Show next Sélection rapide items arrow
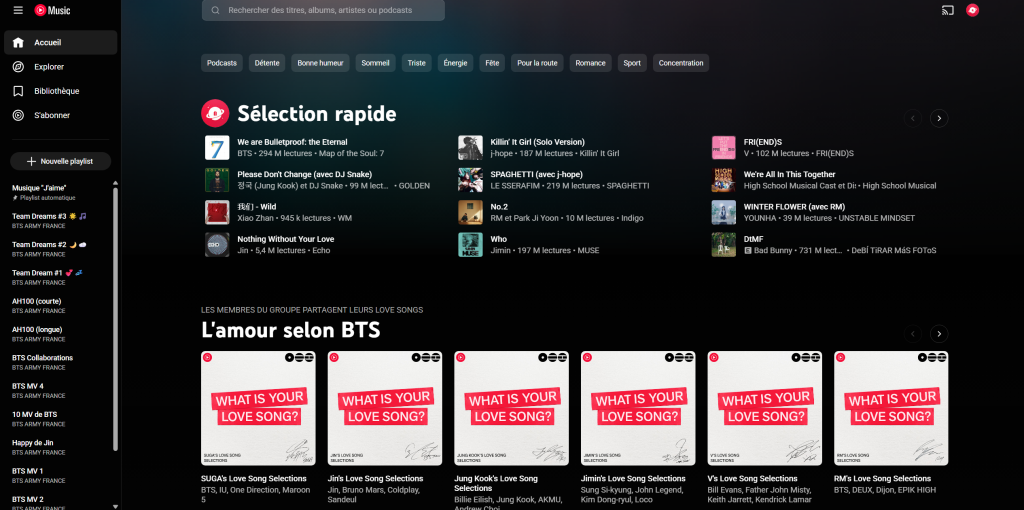1024x510 pixels. [x=938, y=118]
